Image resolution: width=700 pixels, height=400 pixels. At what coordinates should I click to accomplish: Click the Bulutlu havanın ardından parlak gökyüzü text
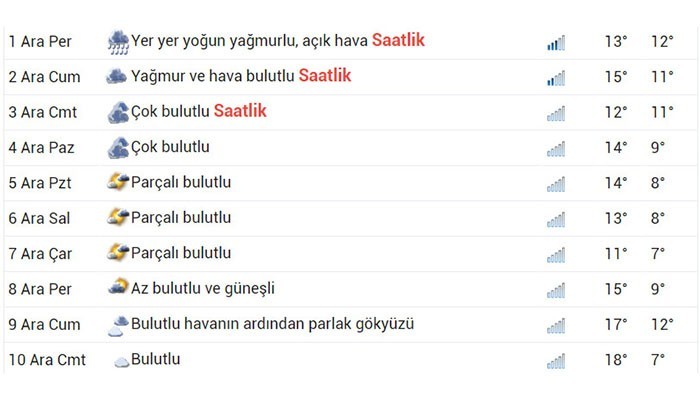click(x=272, y=324)
